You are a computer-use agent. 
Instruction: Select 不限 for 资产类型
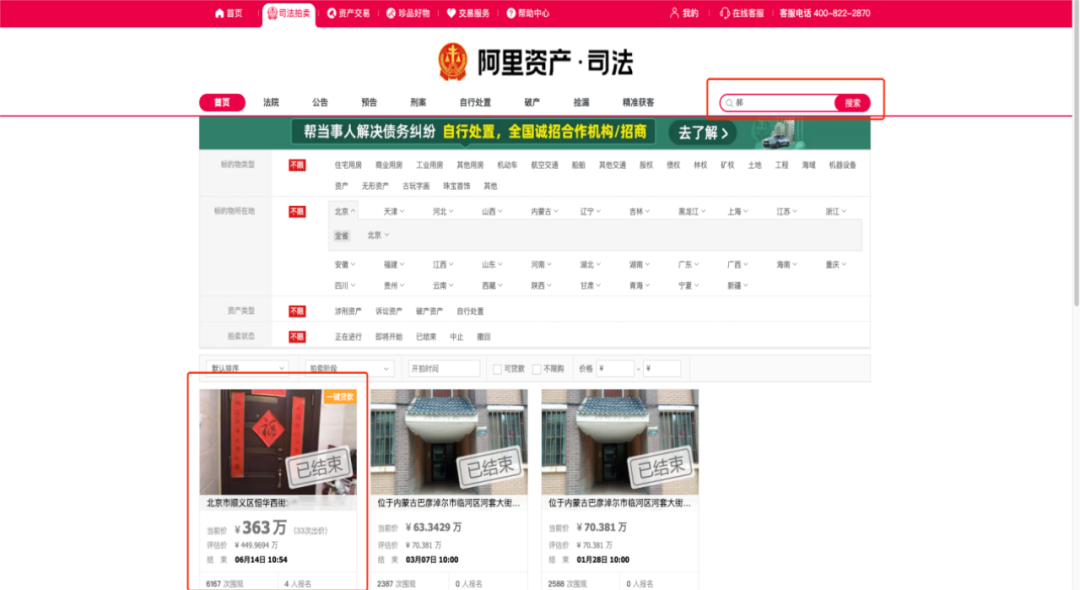pyautogui.click(x=297, y=311)
